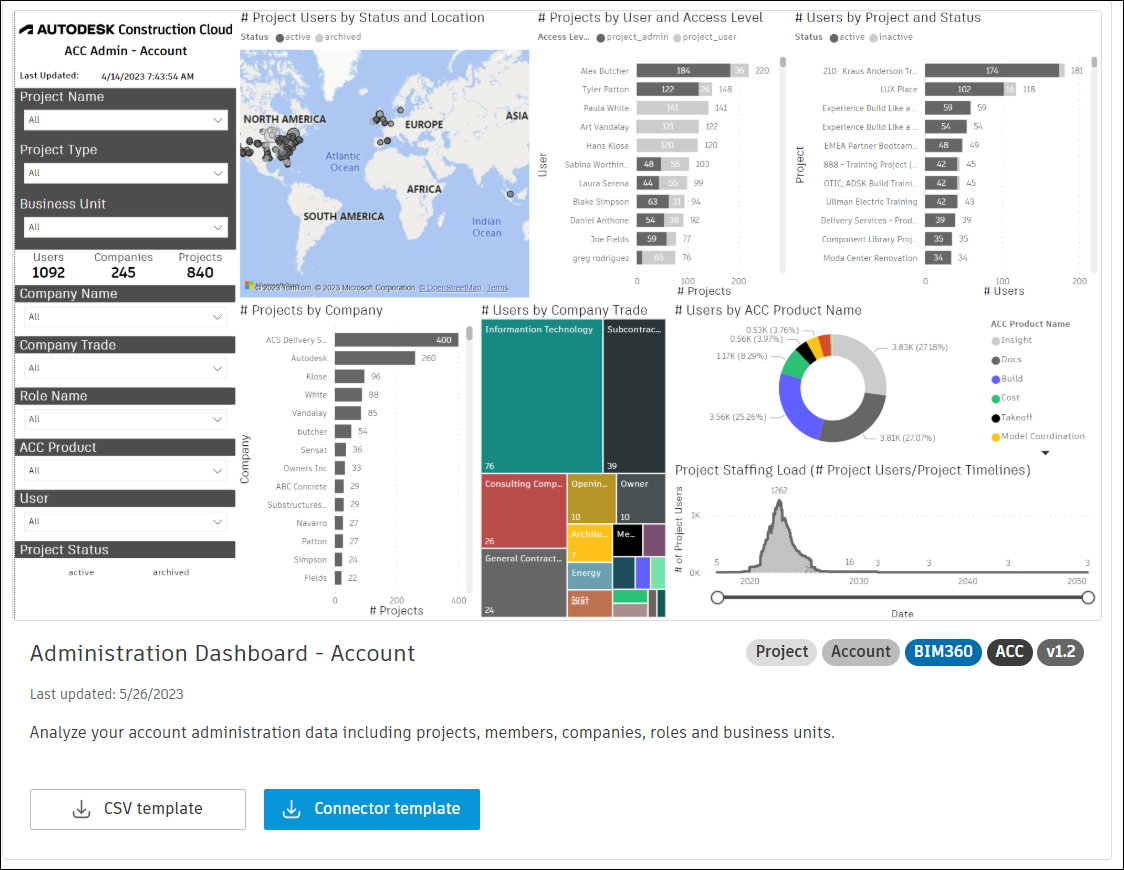Select the General Contractor treemap tile

(x=524, y=583)
